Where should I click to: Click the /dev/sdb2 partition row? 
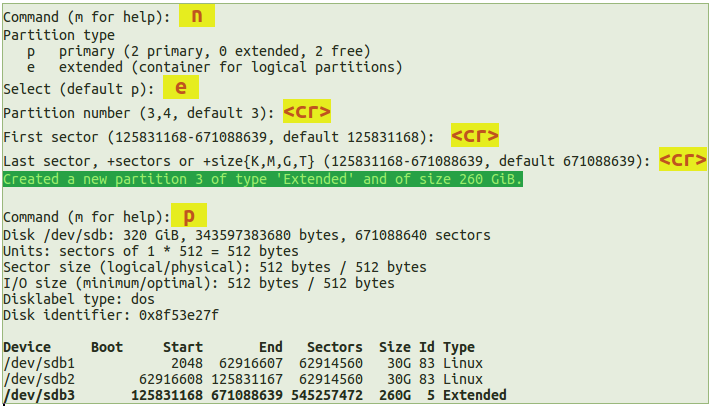[240, 379]
